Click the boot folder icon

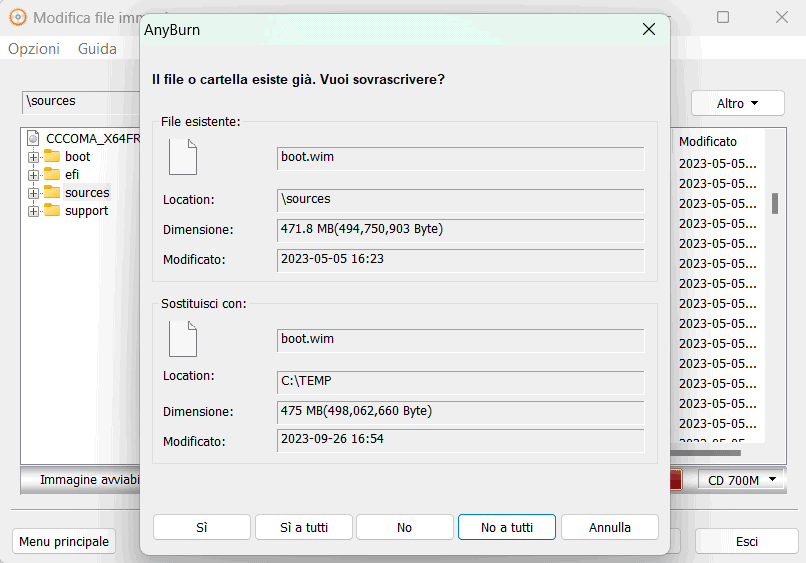point(52,156)
